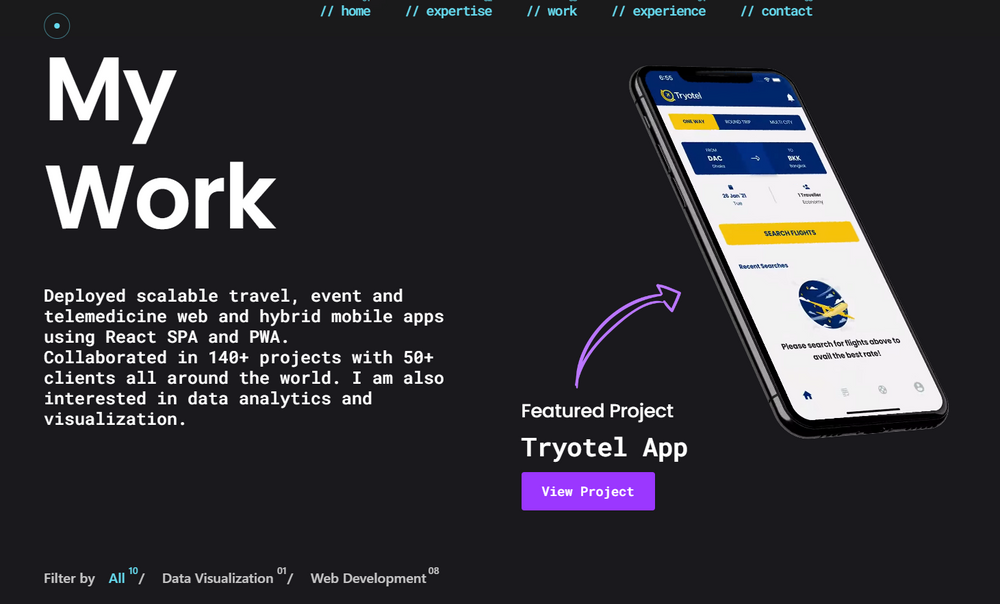Select the calendar icon above the date

731,186
